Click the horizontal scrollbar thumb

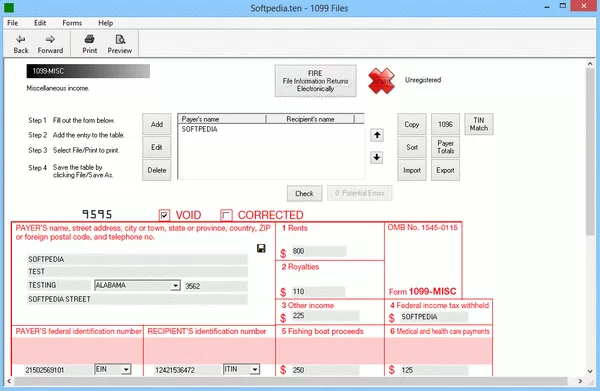(x=291, y=381)
